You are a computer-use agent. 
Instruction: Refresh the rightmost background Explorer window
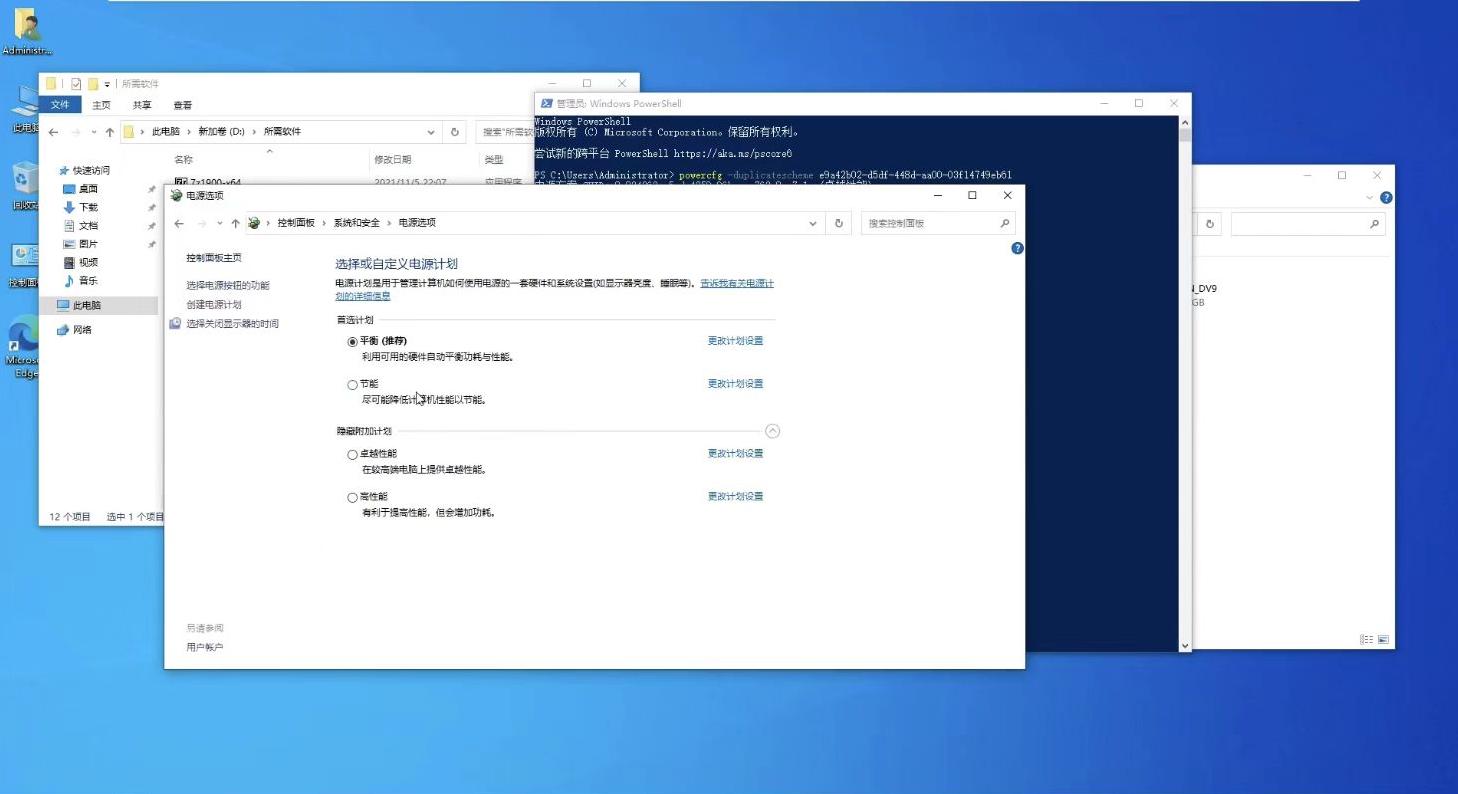click(1210, 225)
